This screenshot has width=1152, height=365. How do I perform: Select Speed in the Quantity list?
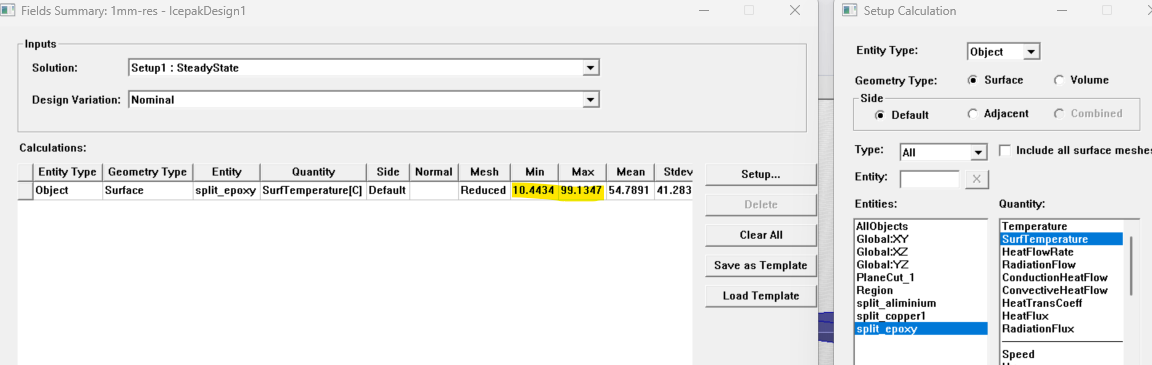coord(1018,354)
